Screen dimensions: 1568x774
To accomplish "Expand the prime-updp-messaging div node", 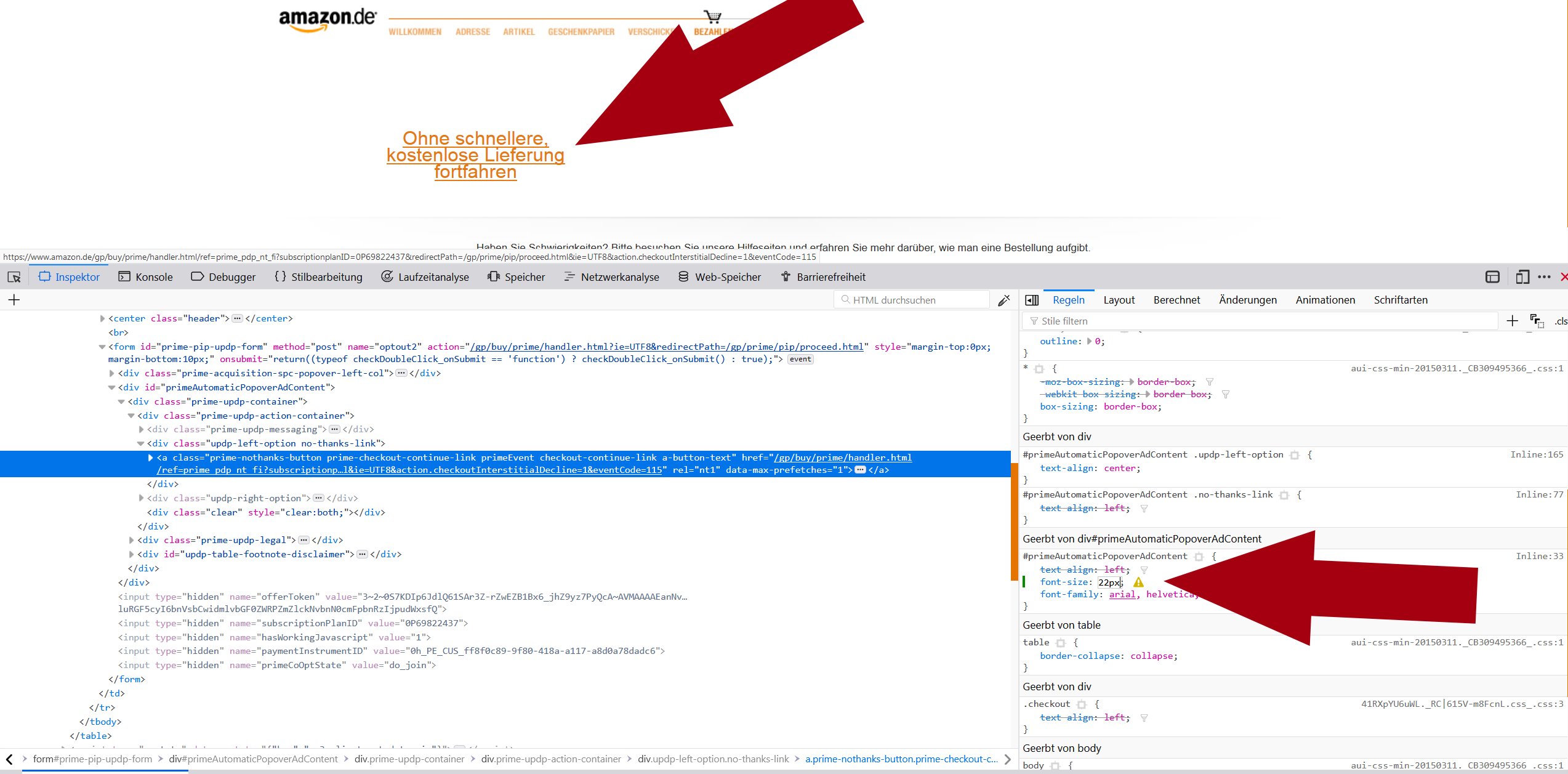I will [141, 429].
